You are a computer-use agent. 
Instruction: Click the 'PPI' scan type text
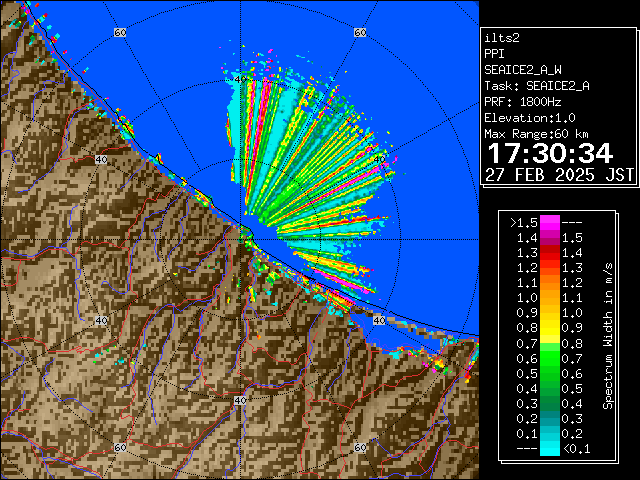coord(494,54)
